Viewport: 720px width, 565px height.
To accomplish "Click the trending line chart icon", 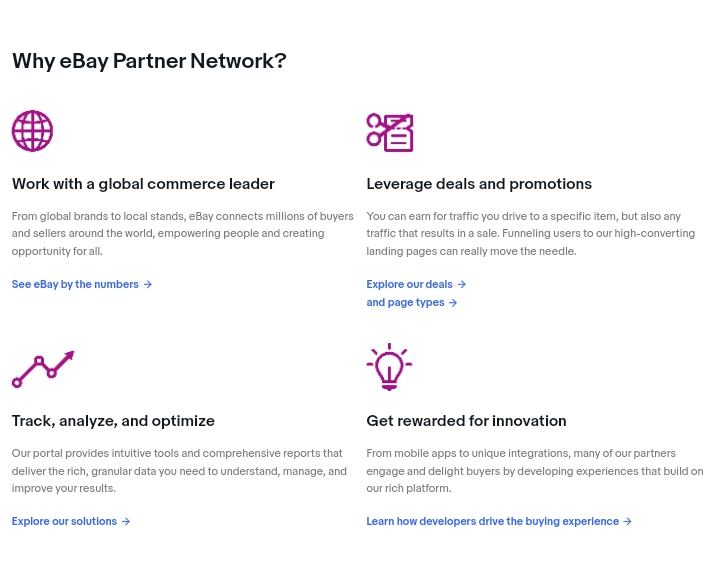I will click(43, 369).
